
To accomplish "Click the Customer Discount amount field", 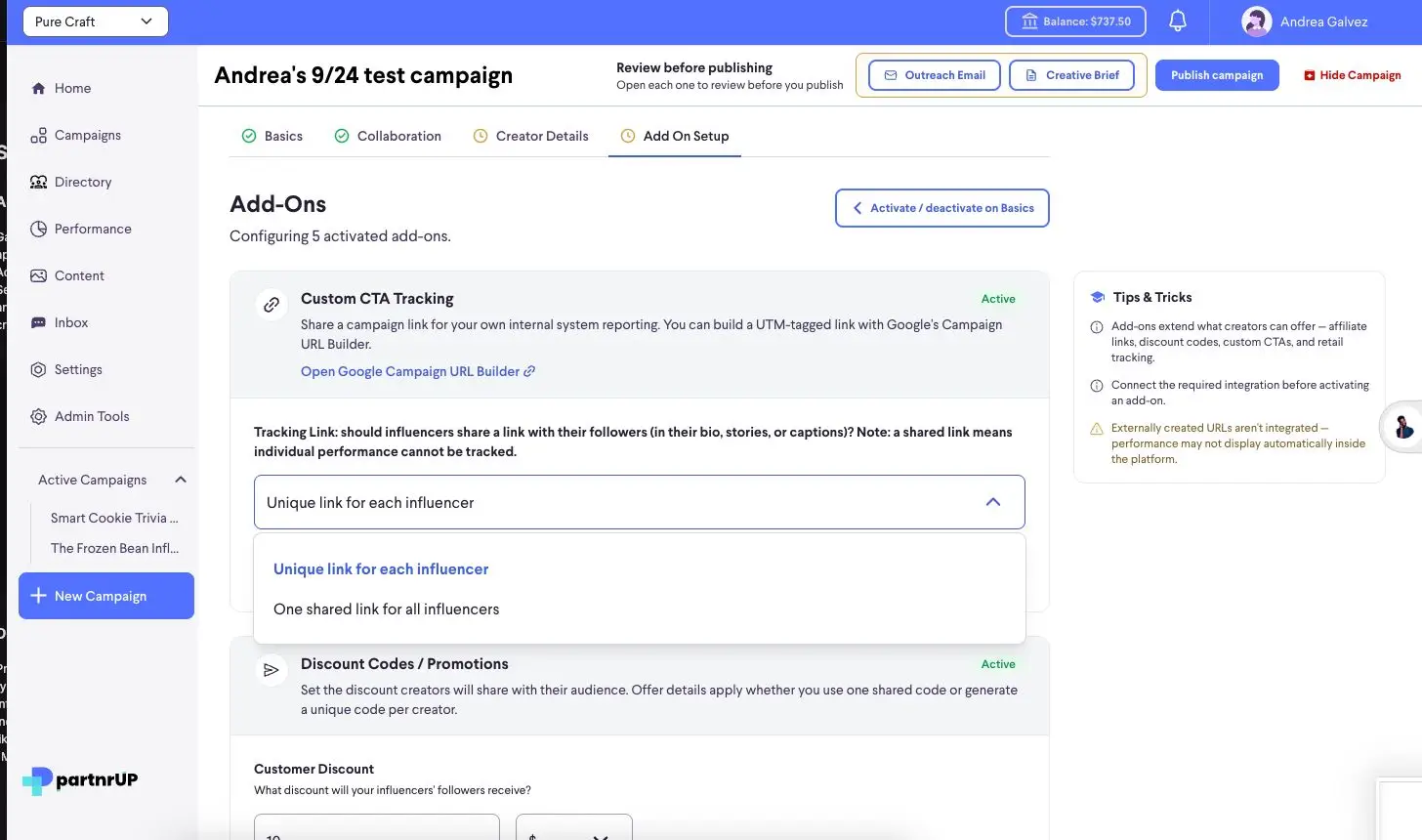I will point(377,827).
